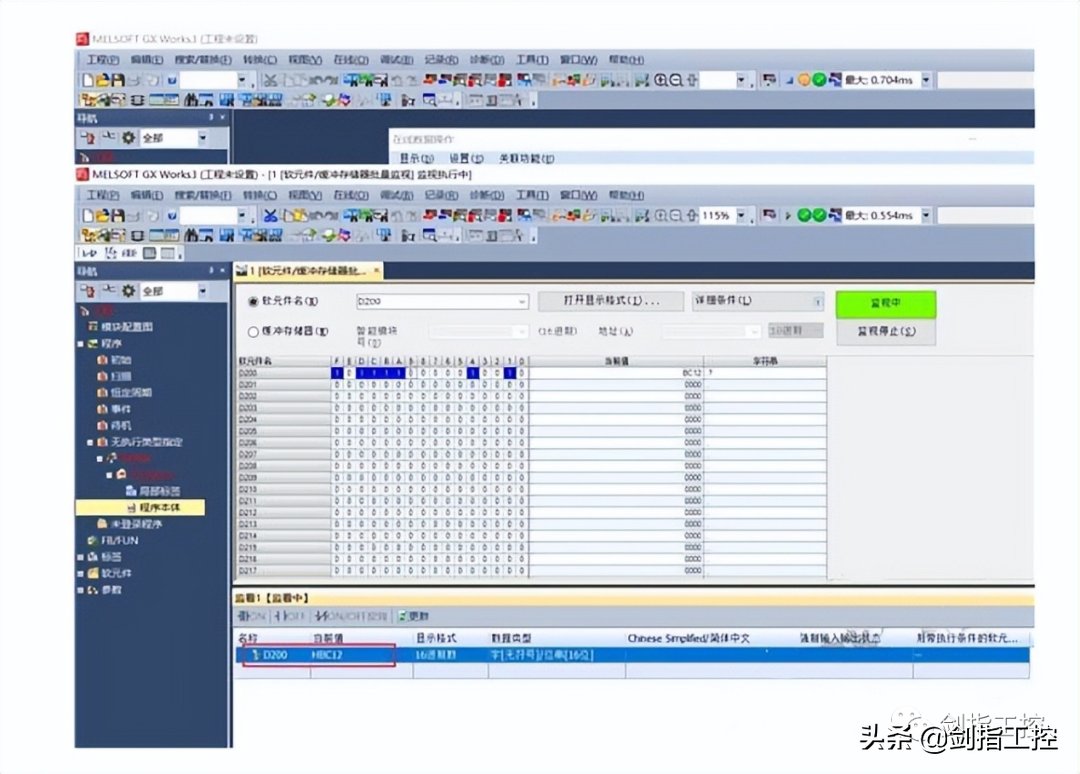
Task: Open the 115% zoom level dropdown
Action: [x=741, y=216]
